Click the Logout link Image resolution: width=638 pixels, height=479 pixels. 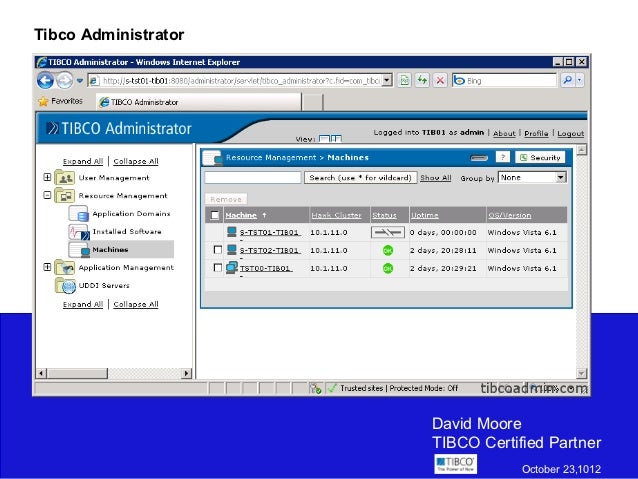pos(570,133)
